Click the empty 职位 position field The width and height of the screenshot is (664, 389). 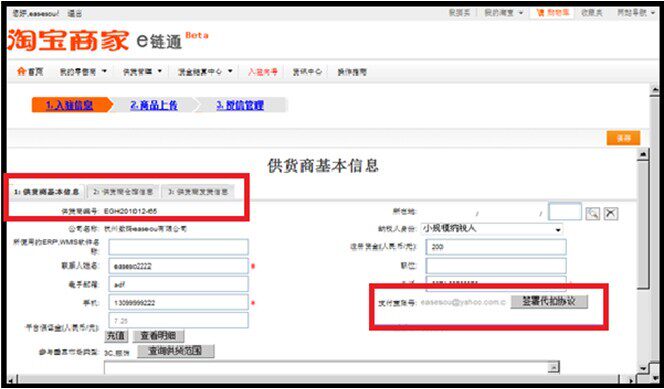[496, 266]
